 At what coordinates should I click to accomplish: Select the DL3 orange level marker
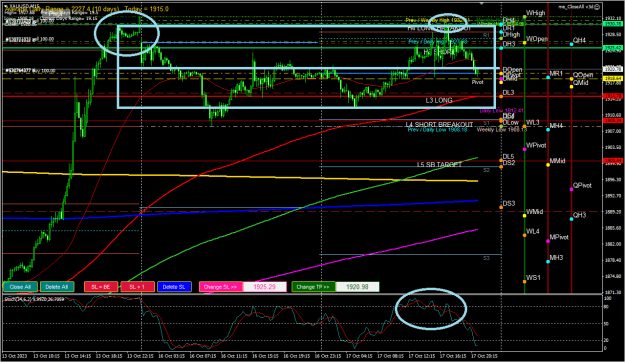tap(501, 95)
